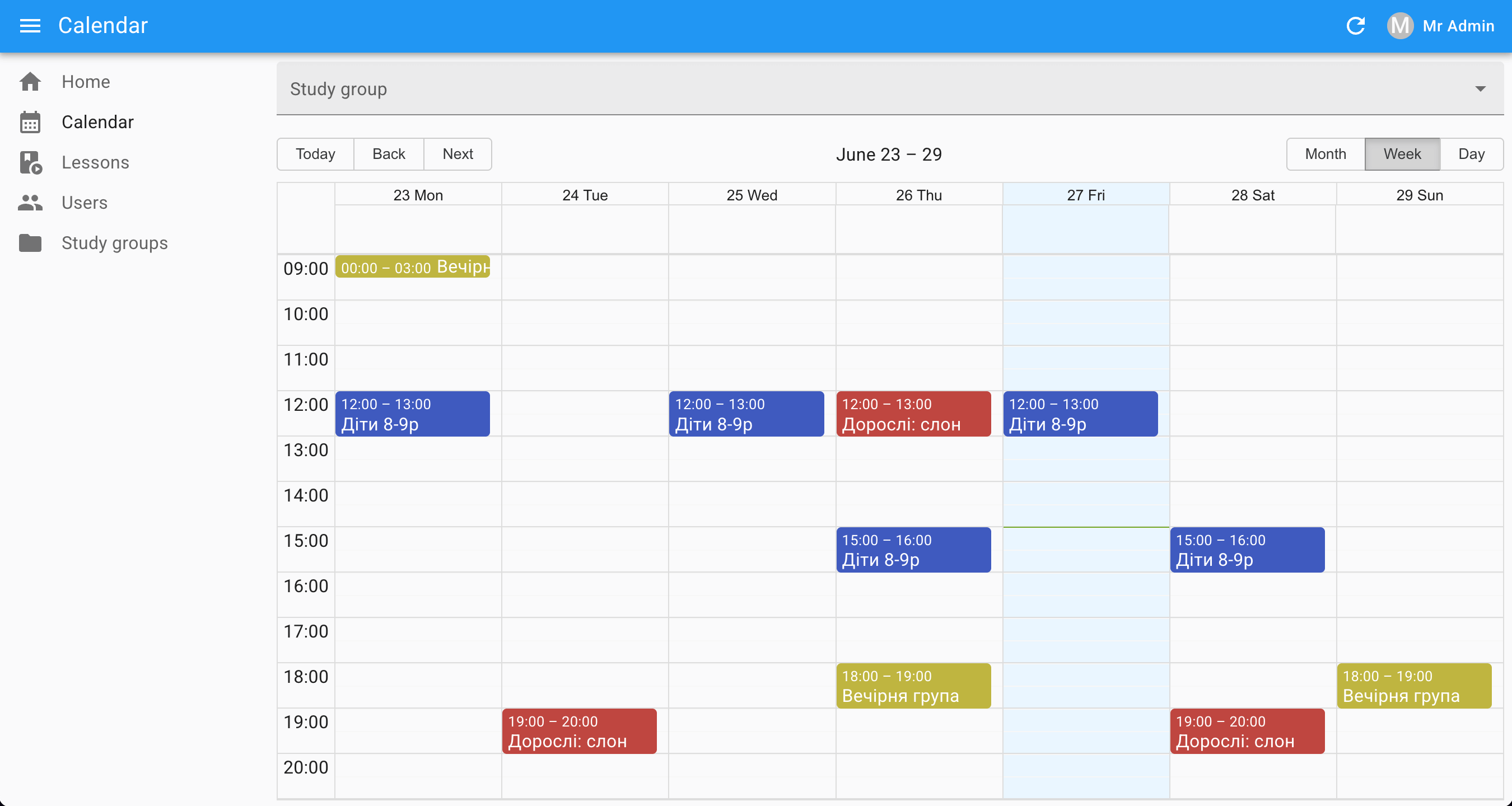Click the Lessons sidebar icon
This screenshot has width=1512, height=806.
[30, 162]
